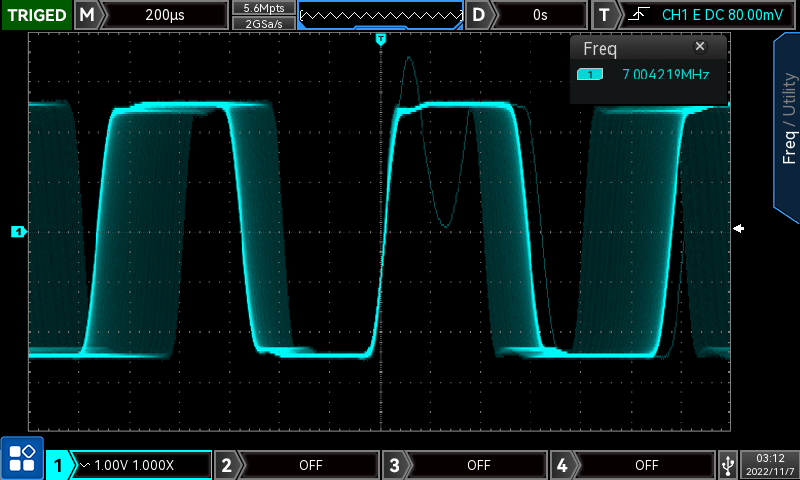The image size is (800, 480).
Task: Close the Freq measurement panel
Action: (700, 47)
